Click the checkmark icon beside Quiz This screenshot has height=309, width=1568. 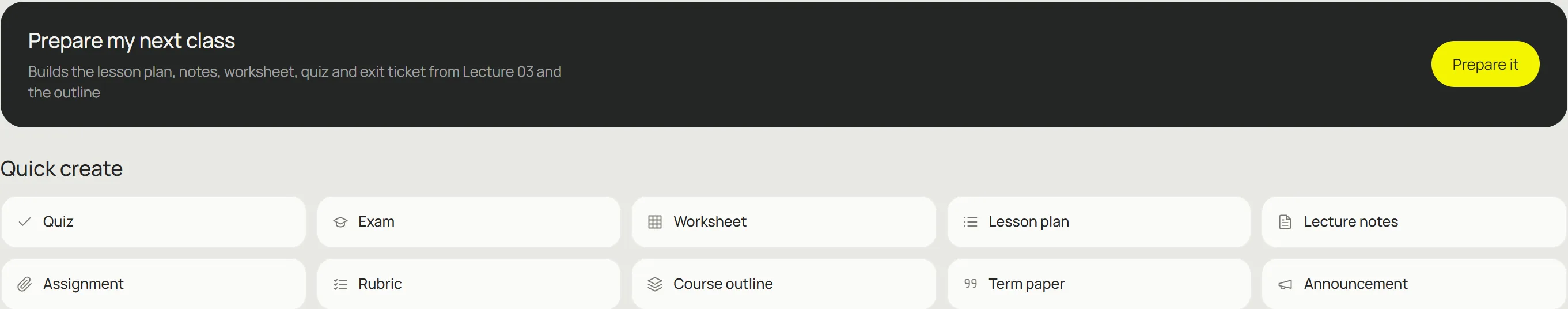tap(24, 222)
